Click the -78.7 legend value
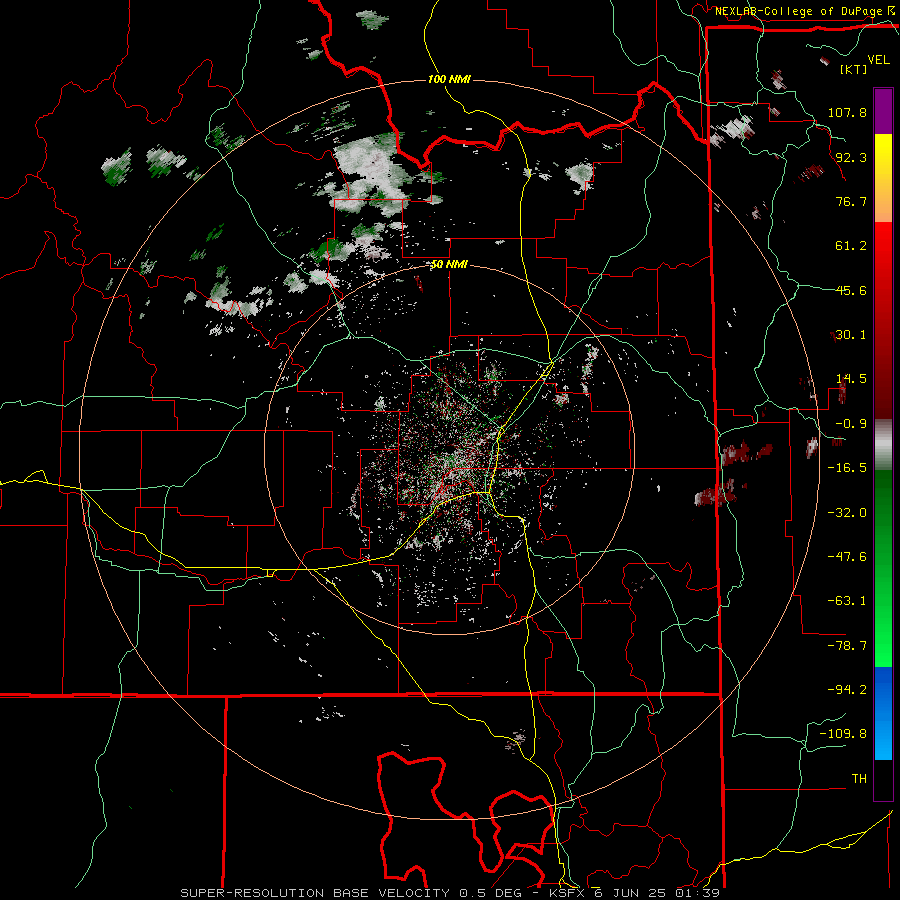The width and height of the screenshot is (900, 900). click(x=847, y=646)
